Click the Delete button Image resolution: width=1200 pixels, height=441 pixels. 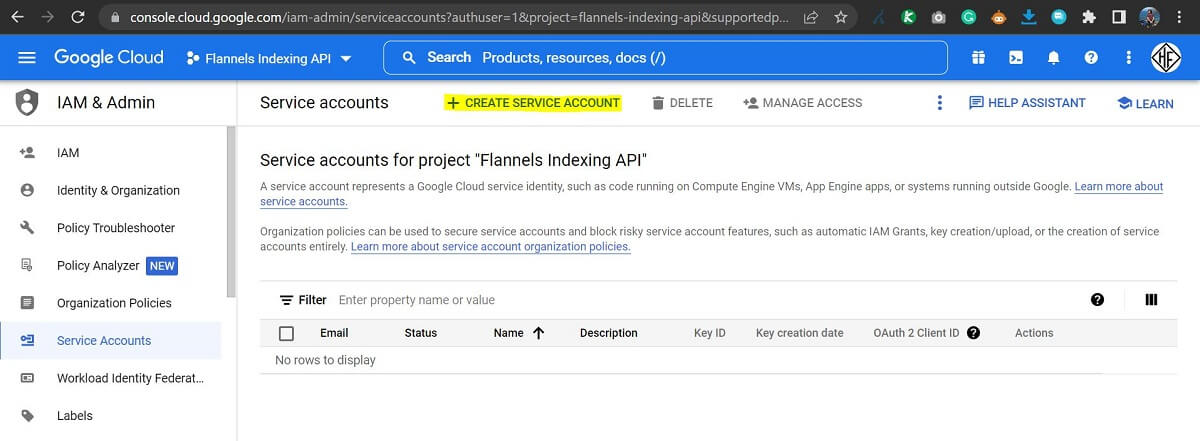pyautogui.click(x=682, y=103)
